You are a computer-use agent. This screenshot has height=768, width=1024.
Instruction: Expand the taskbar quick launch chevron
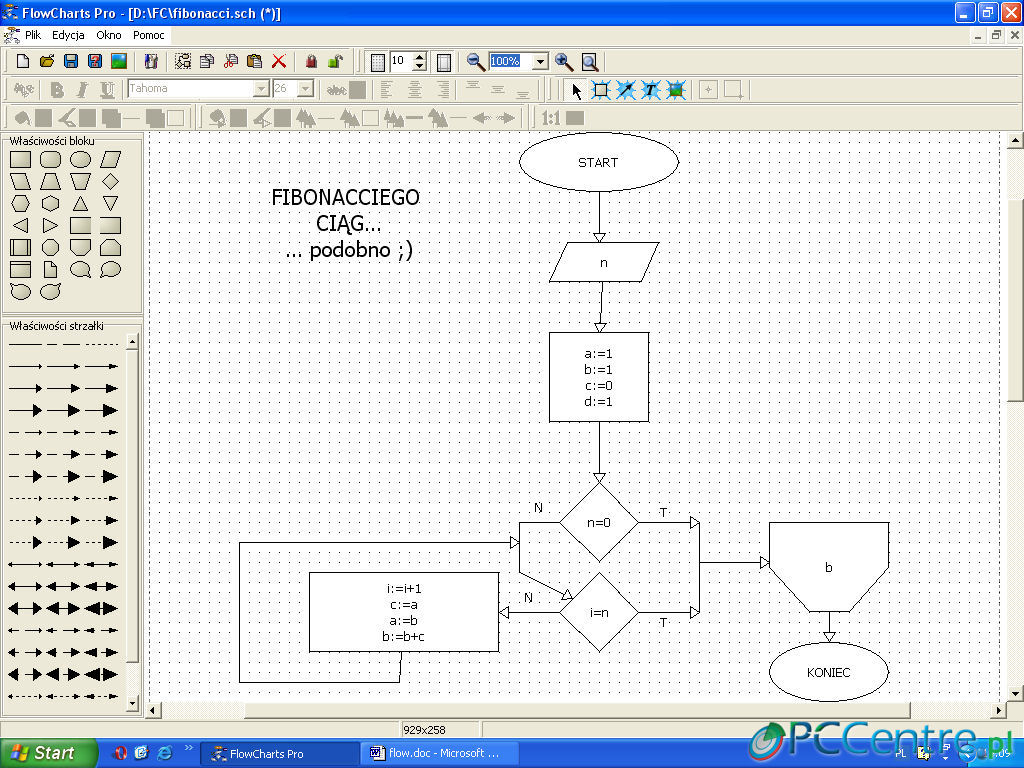click(x=189, y=750)
